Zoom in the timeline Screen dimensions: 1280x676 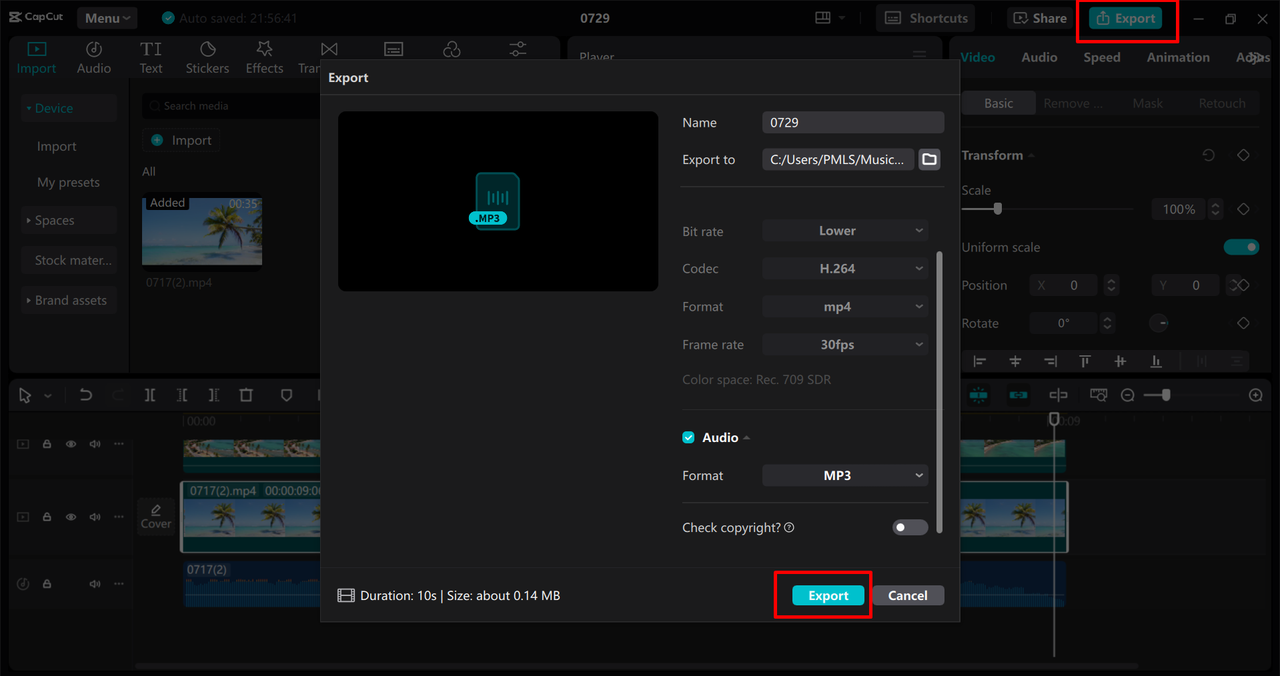click(x=1256, y=395)
